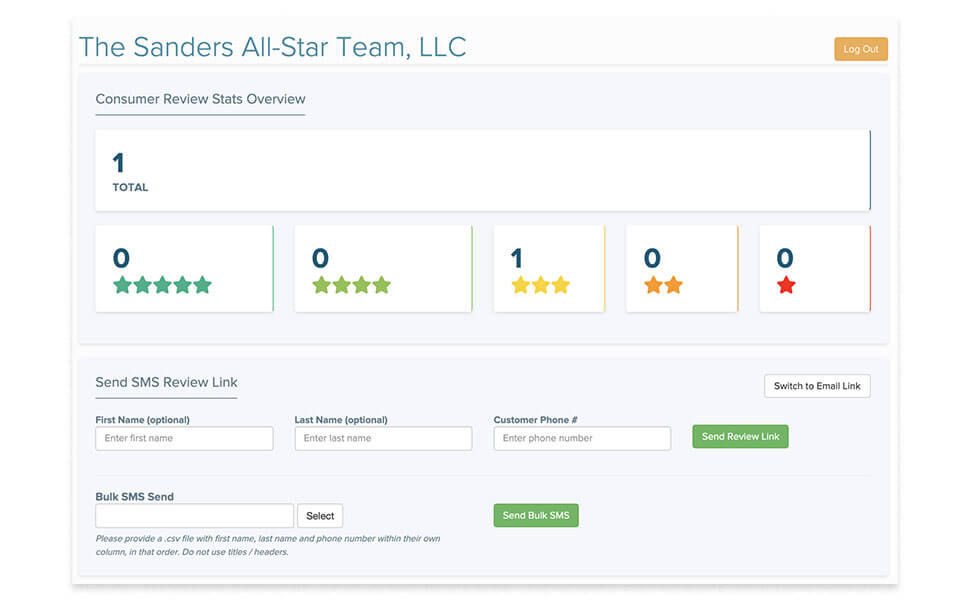This screenshot has height=600, width=970.
Task: Click the yellow three-star rating icons
Action: [540, 284]
